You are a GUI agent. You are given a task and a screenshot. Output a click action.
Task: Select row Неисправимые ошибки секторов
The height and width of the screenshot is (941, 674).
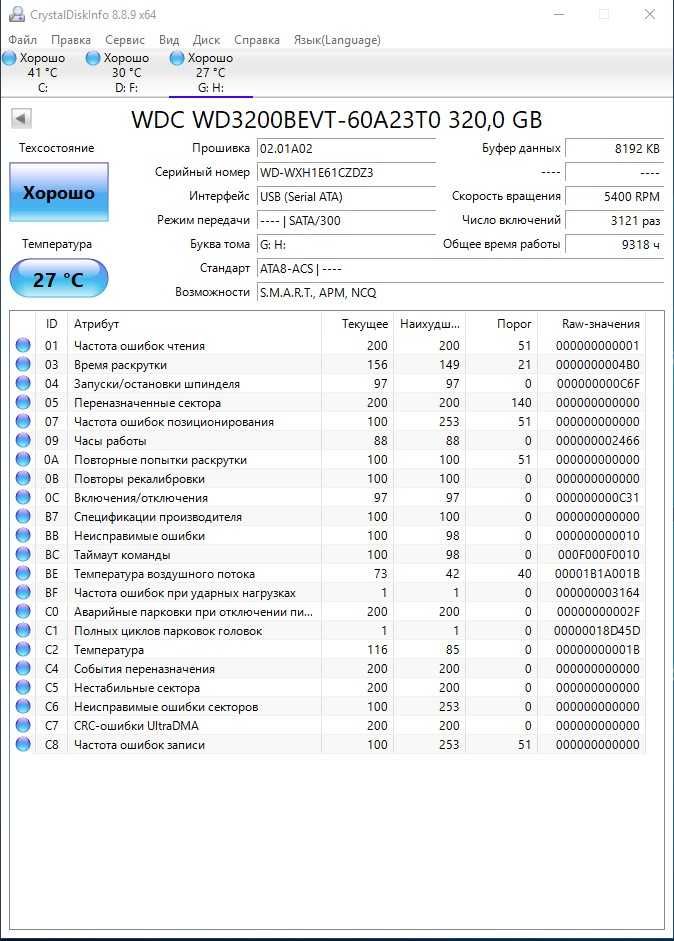[328, 706]
